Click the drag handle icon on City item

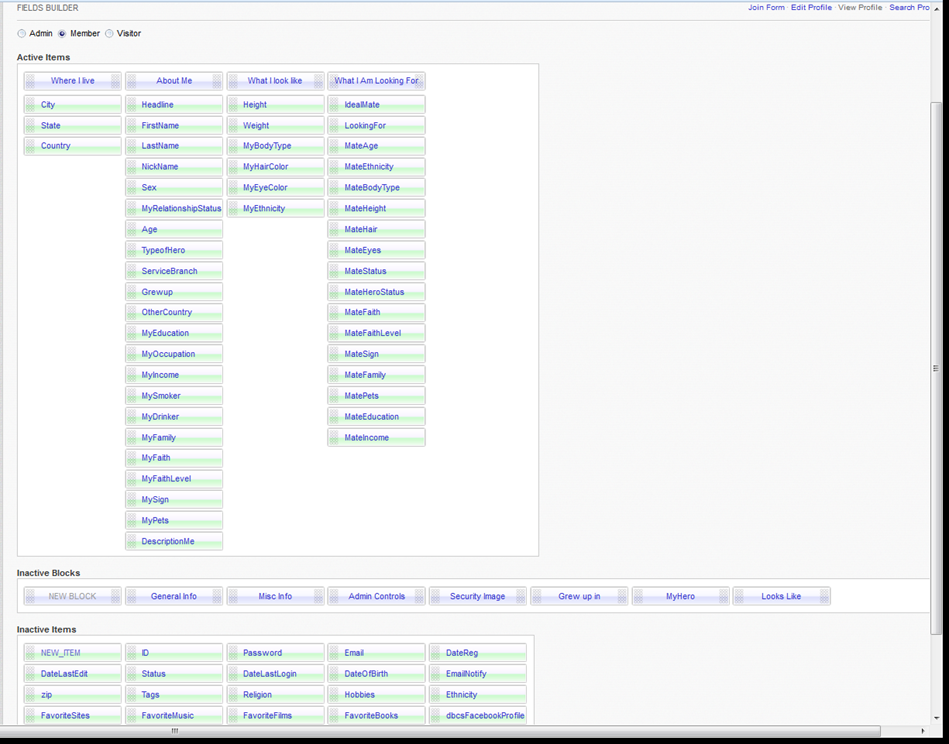(x=31, y=105)
